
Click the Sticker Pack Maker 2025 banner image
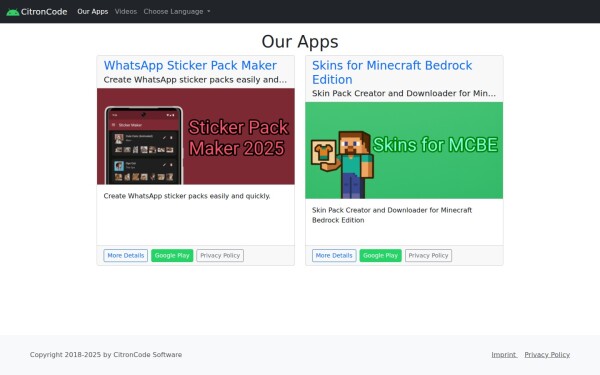pos(196,136)
